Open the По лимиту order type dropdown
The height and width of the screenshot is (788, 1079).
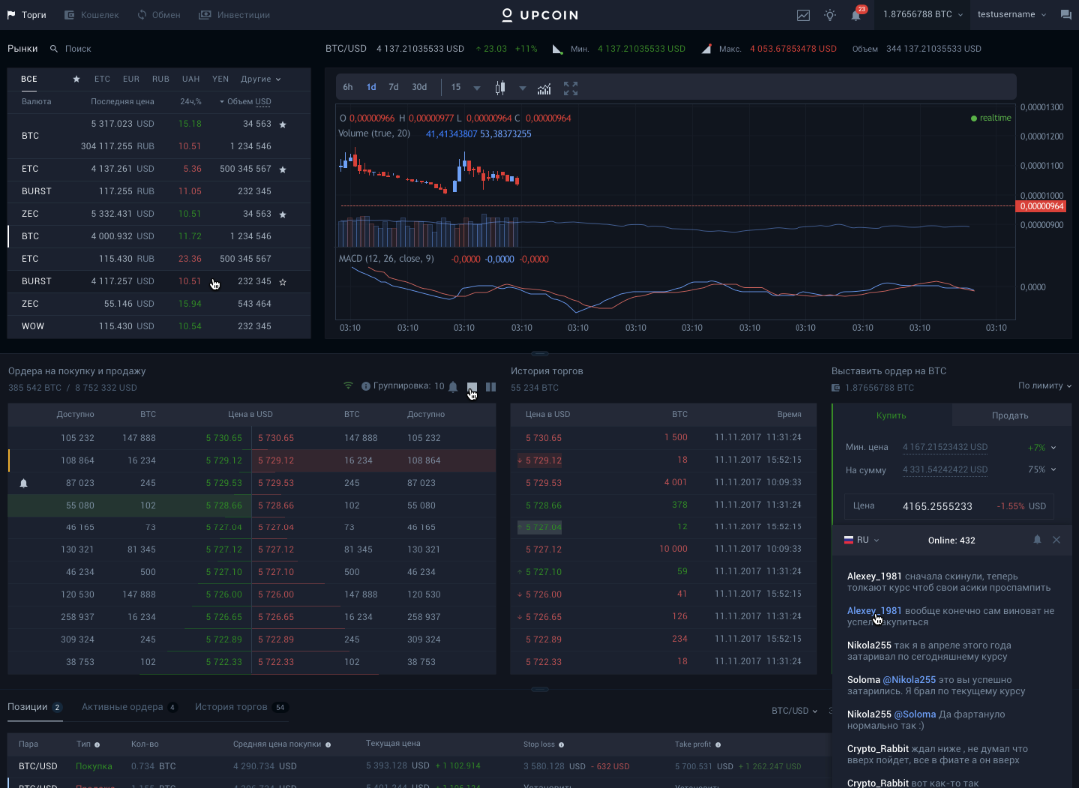tap(1045, 386)
